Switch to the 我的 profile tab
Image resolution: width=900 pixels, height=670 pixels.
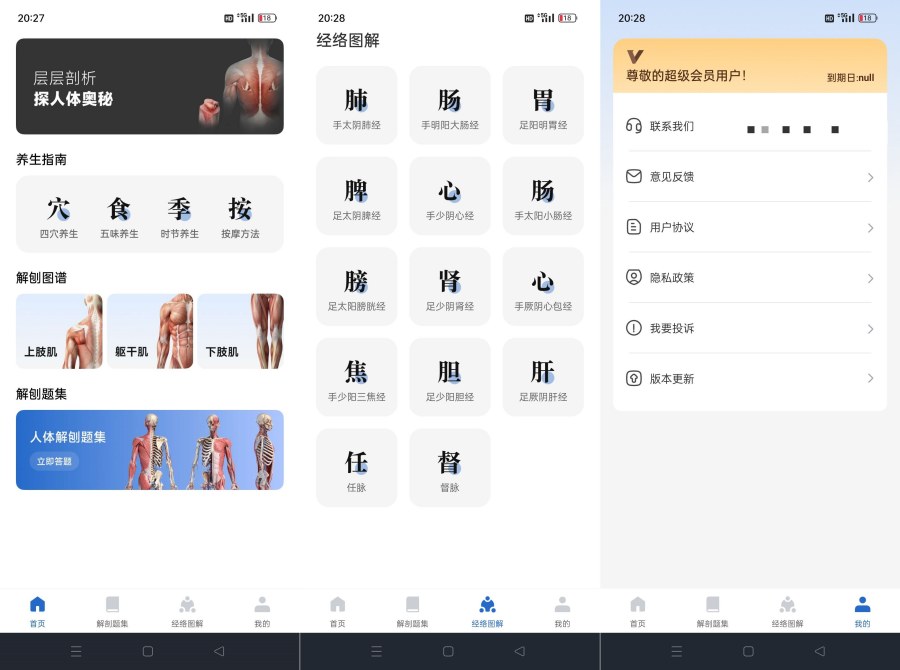tap(862, 609)
